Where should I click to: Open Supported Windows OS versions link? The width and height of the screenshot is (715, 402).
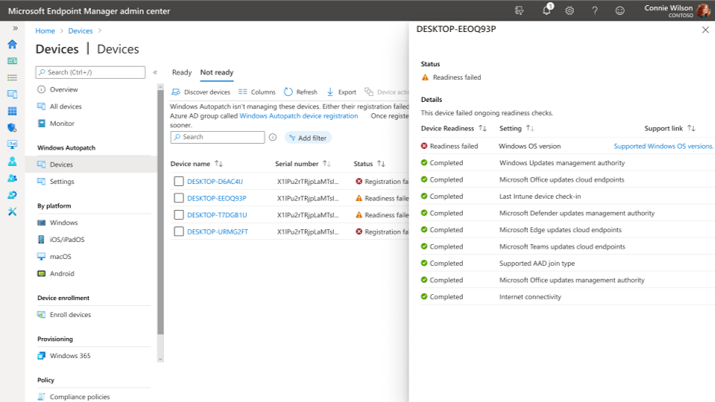pos(663,146)
